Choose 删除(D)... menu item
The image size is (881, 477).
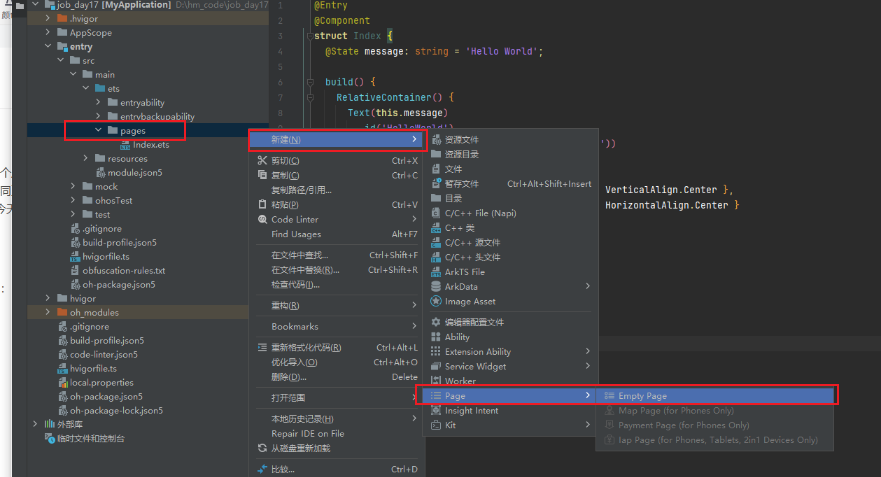tap(337, 377)
